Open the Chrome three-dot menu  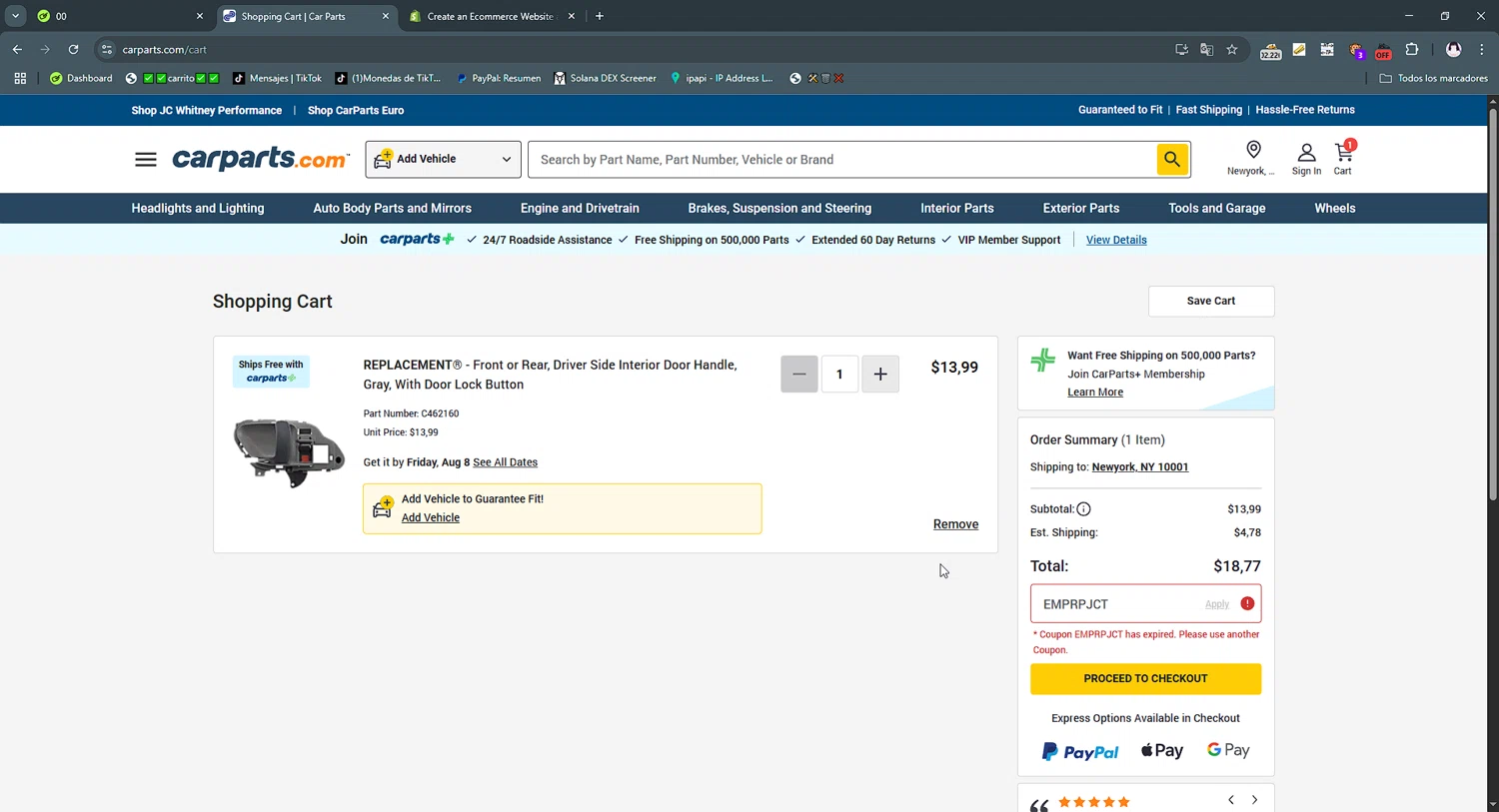(x=1482, y=49)
